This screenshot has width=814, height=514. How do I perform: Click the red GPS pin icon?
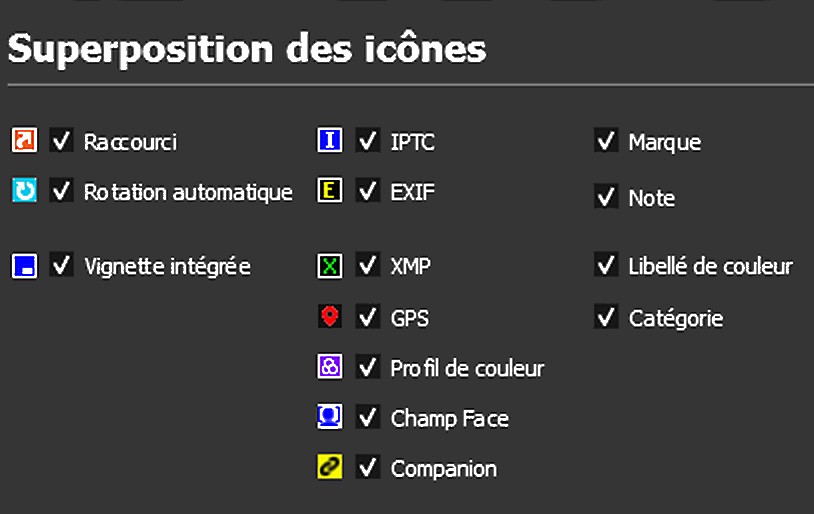click(330, 317)
